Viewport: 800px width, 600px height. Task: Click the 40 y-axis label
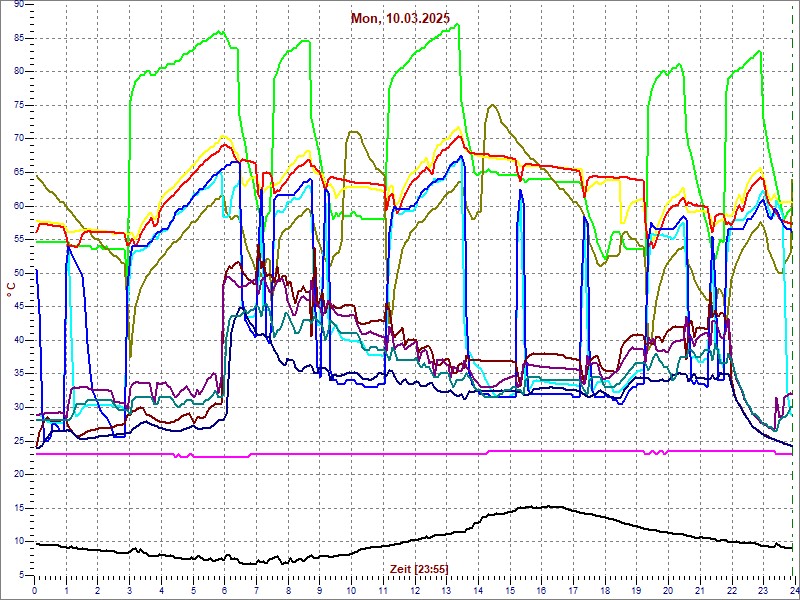[19, 340]
